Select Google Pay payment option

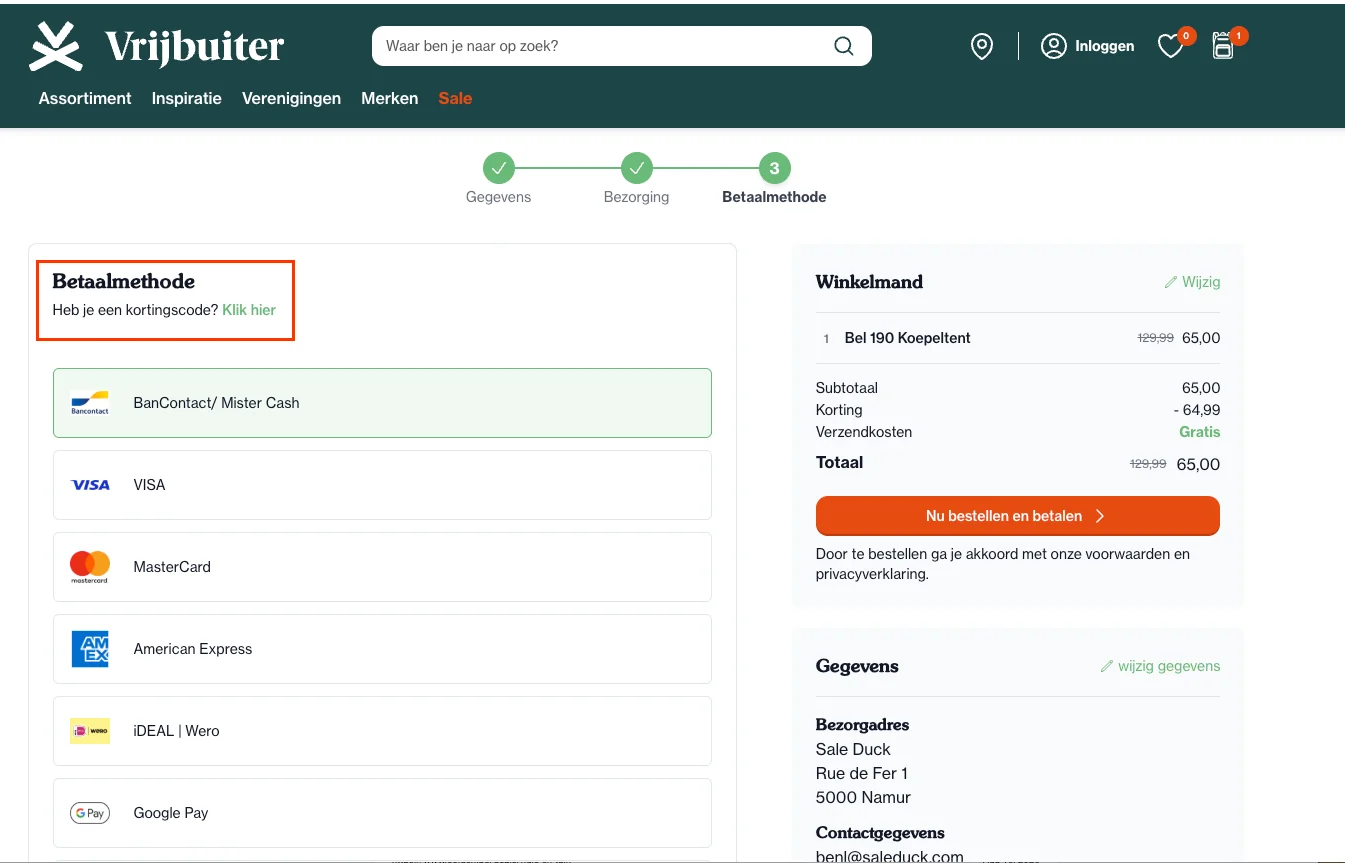(x=382, y=813)
